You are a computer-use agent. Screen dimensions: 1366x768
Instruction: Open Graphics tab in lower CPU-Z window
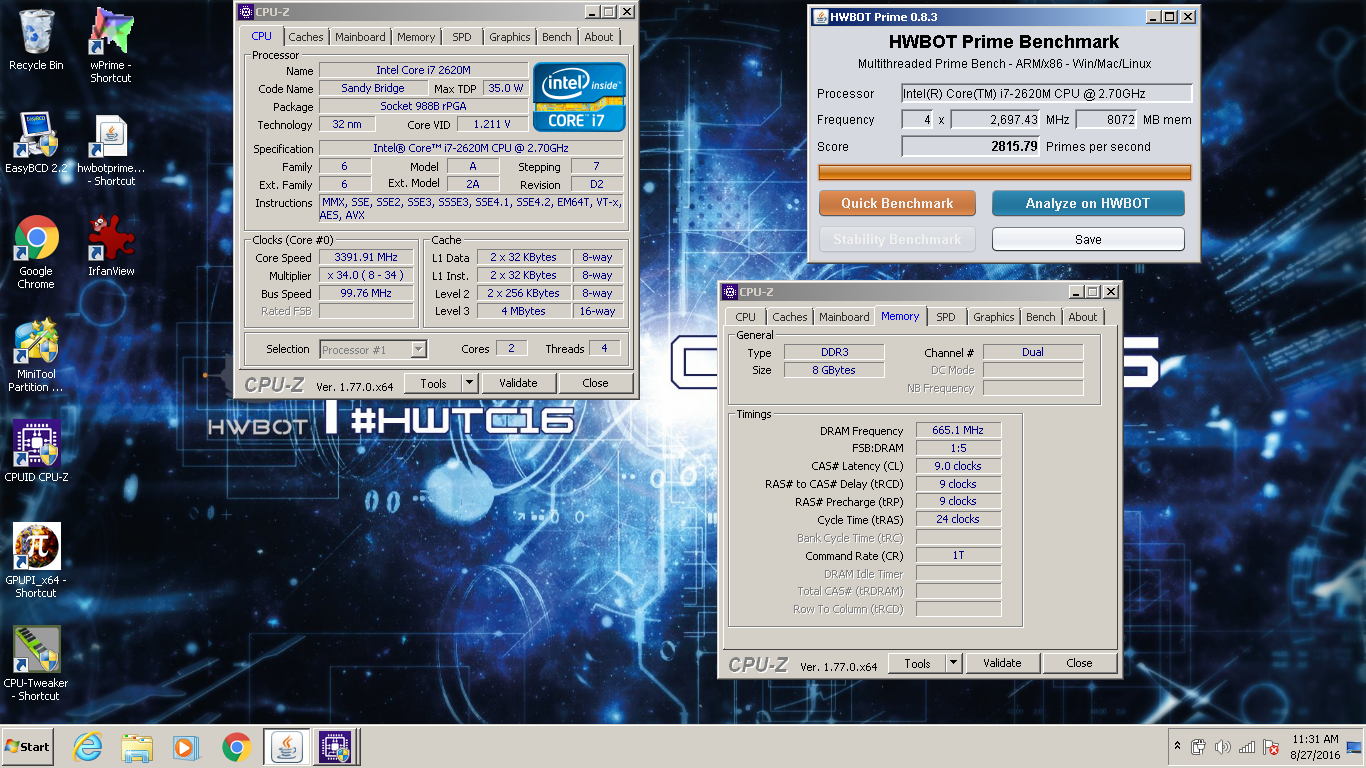point(993,317)
